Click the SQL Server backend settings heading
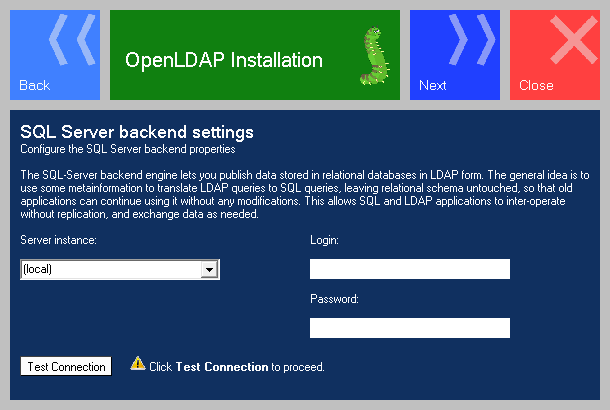This screenshot has width=610, height=410. click(137, 132)
